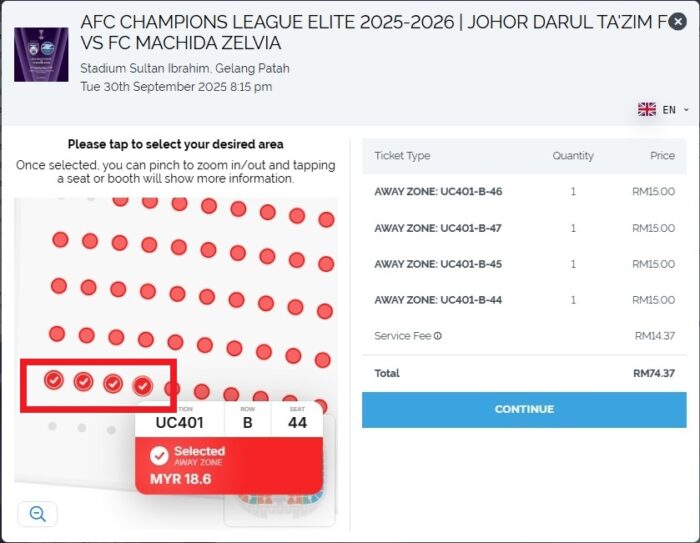The image size is (700, 543).
Task: Select the AWAY ZONE: UC401-B-46 ticket row
Action: pos(439,192)
